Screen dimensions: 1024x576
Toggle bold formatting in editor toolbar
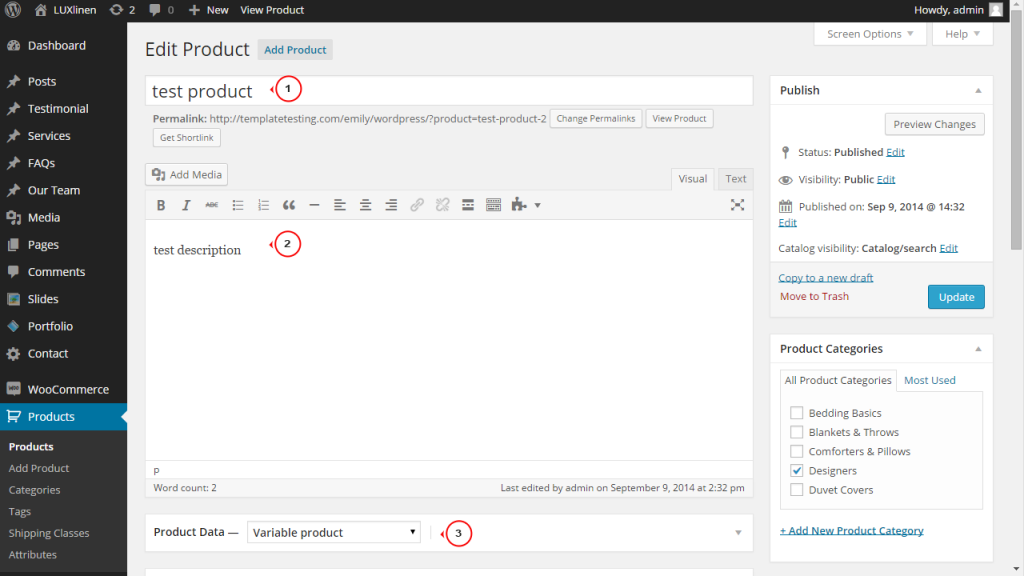(161, 205)
